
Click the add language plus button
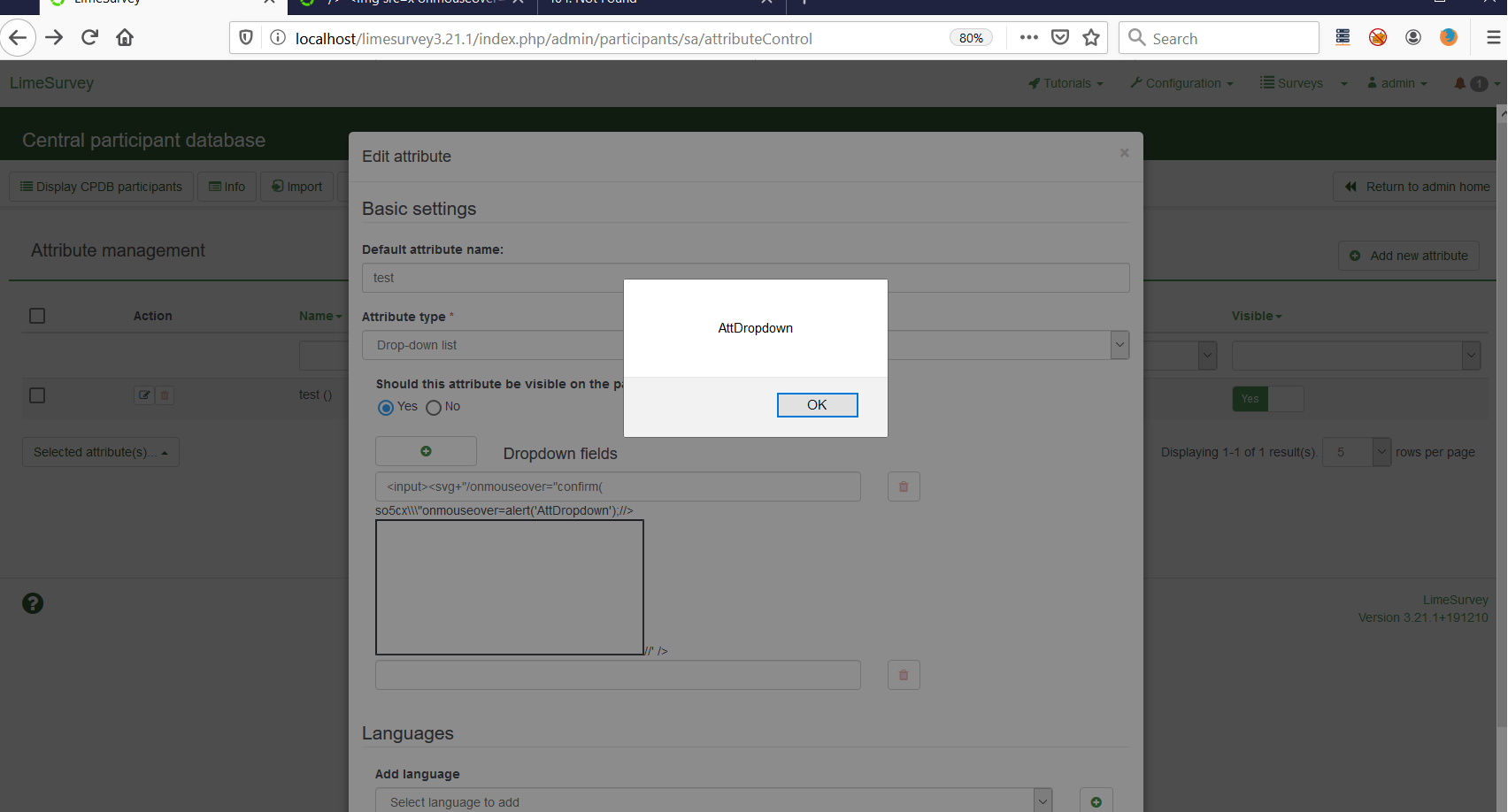pyautogui.click(x=1096, y=801)
